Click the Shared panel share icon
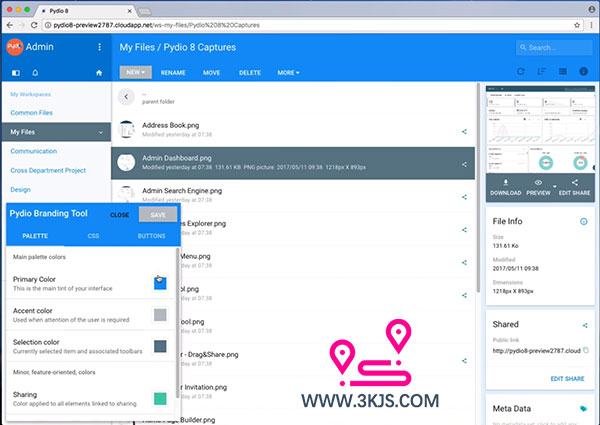The width and height of the screenshot is (600, 425). click(x=585, y=325)
